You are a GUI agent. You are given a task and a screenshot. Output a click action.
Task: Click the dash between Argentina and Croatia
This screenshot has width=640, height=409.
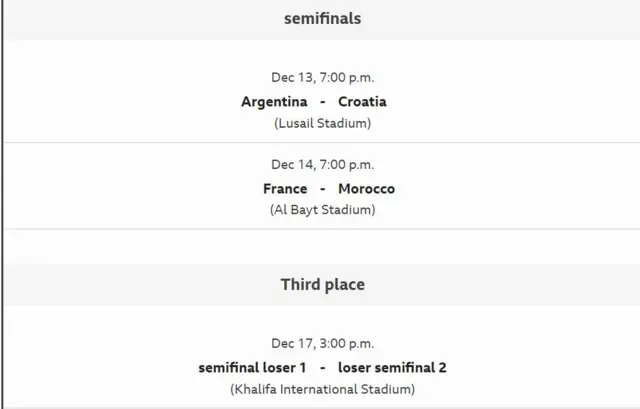[x=322, y=101]
